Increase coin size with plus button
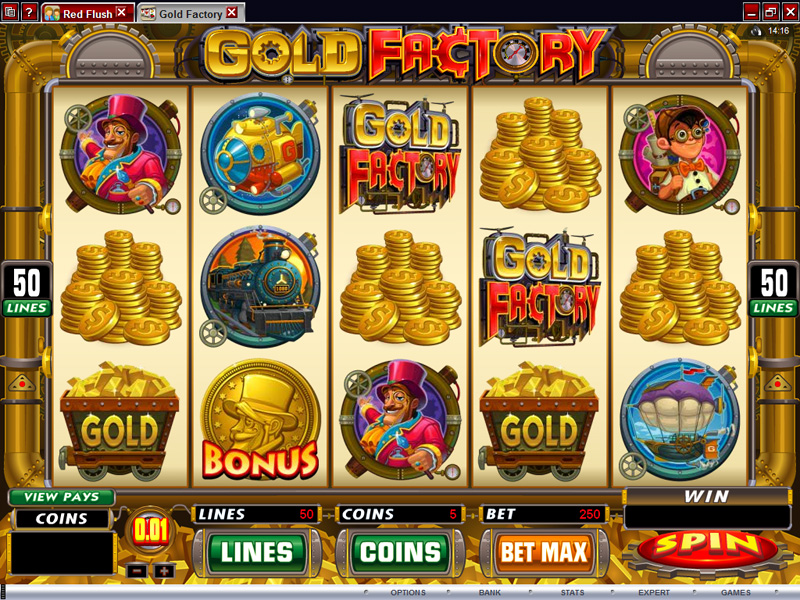The image size is (800, 600). (164, 571)
